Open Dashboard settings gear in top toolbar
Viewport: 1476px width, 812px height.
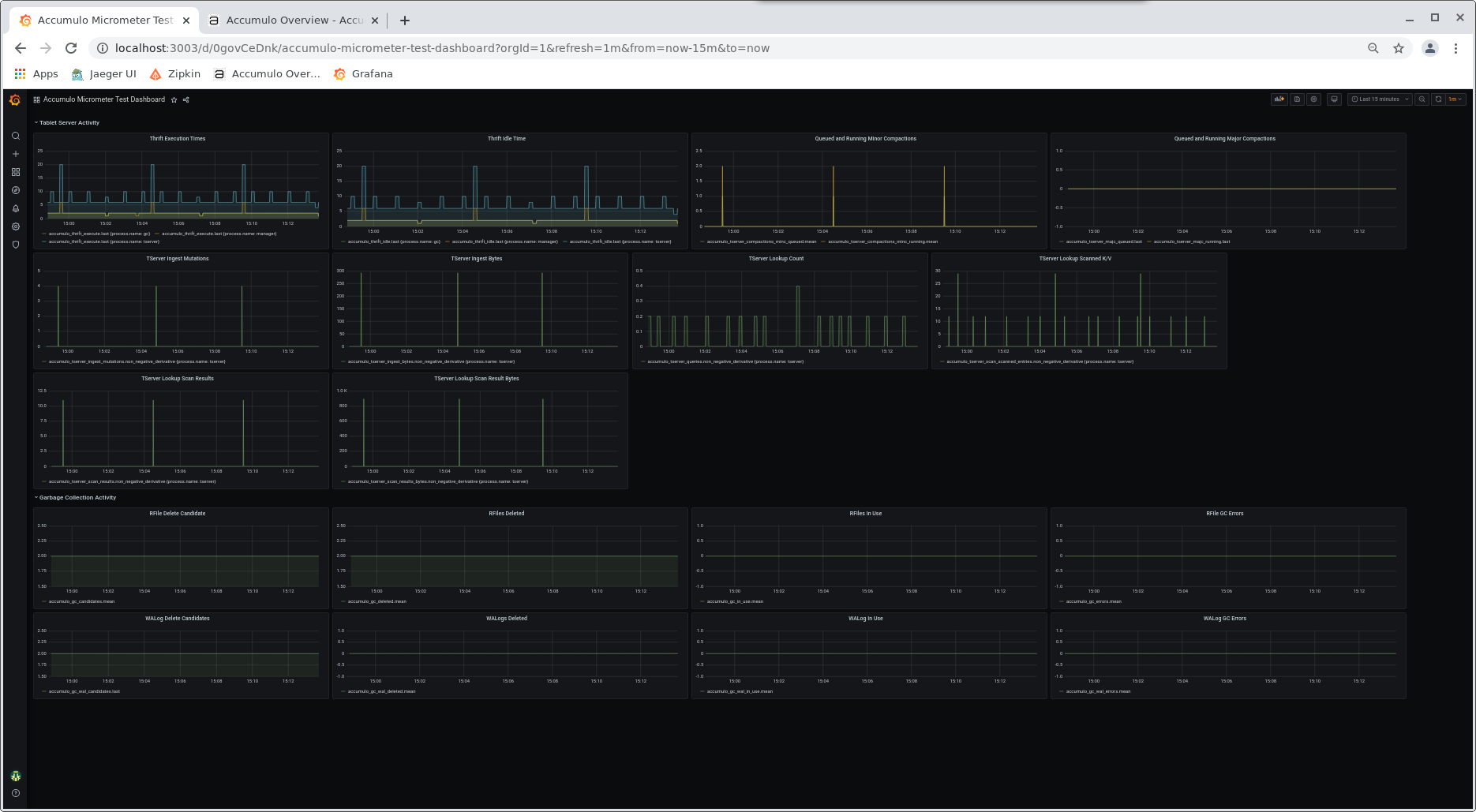1313,99
